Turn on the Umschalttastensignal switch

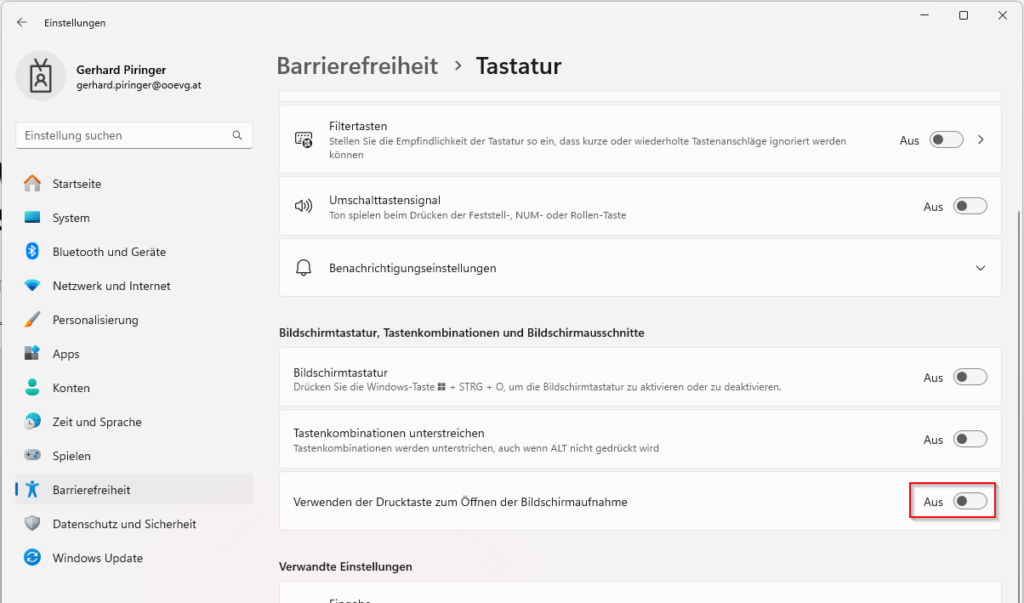[970, 207]
